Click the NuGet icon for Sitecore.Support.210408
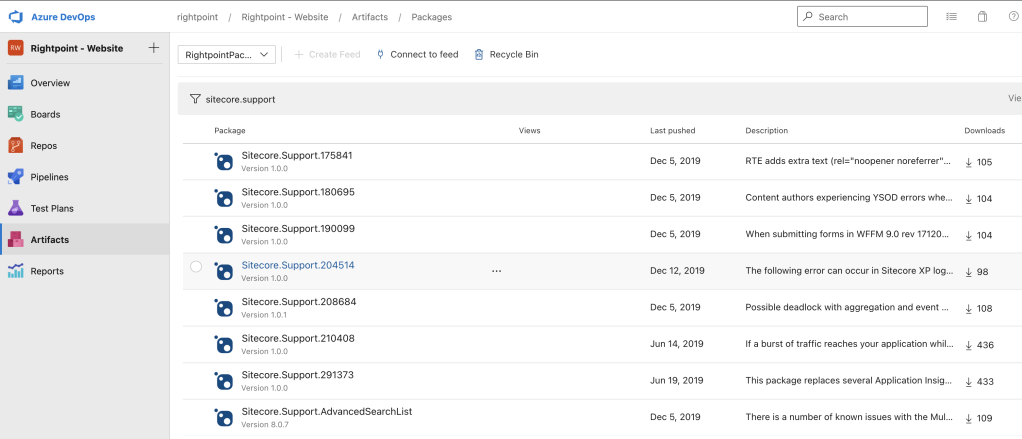Viewport: 1022px width, 439px height. (224, 344)
